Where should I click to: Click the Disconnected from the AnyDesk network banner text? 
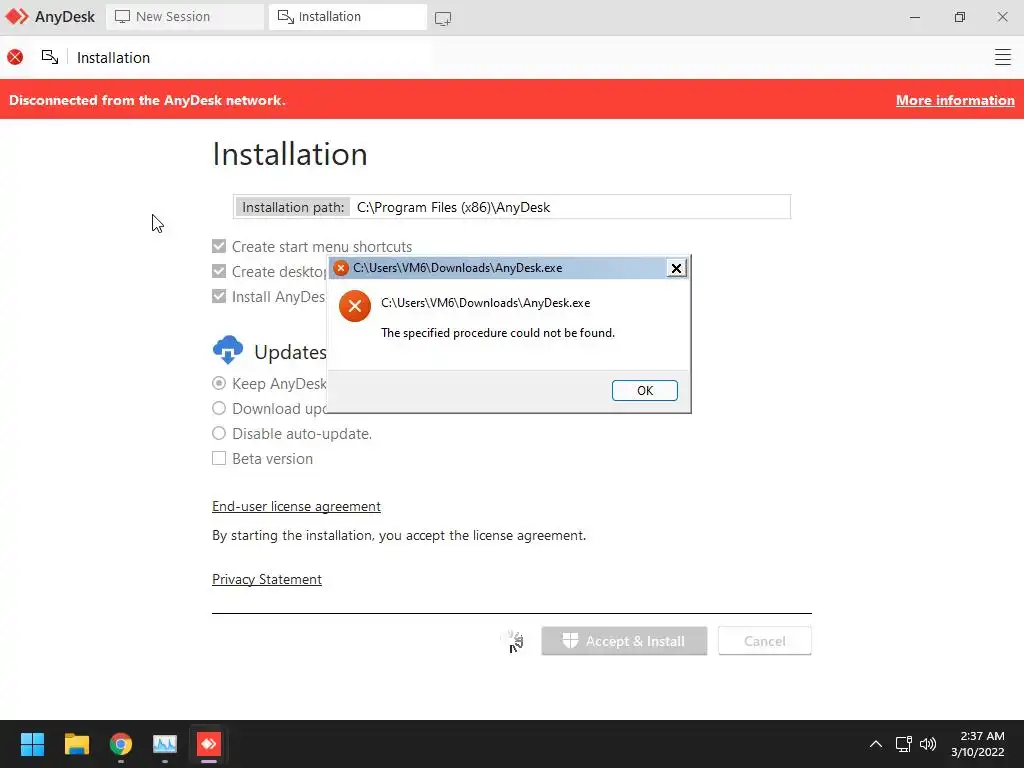pyautogui.click(x=147, y=100)
